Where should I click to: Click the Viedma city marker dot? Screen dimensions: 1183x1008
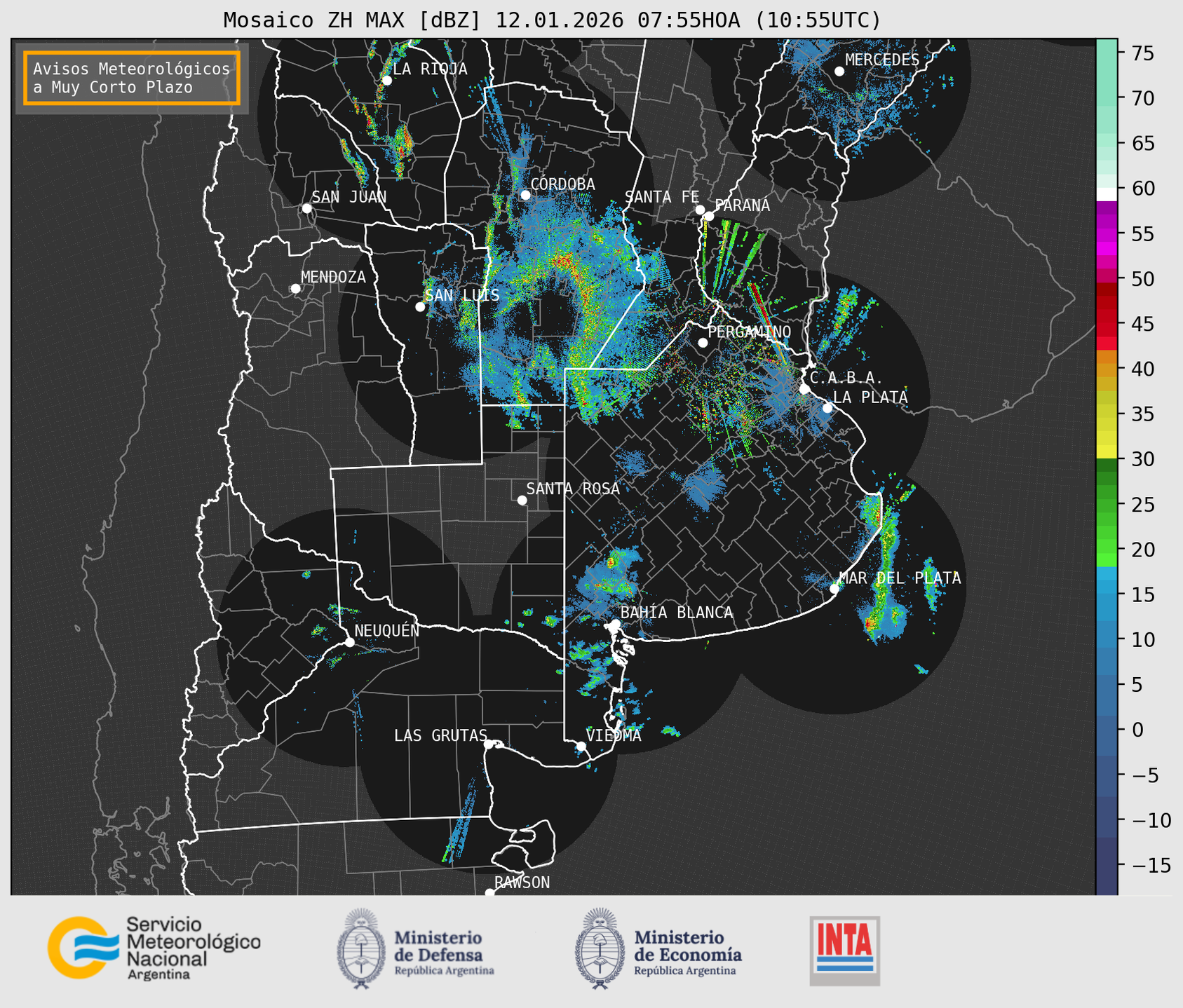point(581,747)
